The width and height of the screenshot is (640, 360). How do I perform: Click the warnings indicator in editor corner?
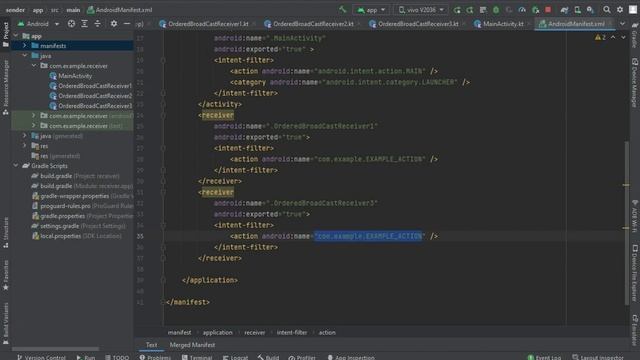pos(600,38)
